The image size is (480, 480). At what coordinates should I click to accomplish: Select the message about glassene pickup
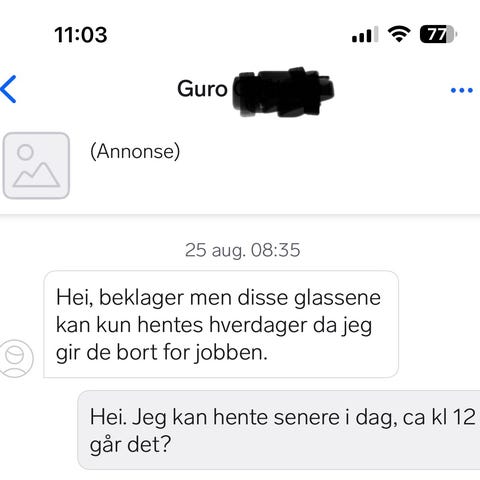point(221,324)
